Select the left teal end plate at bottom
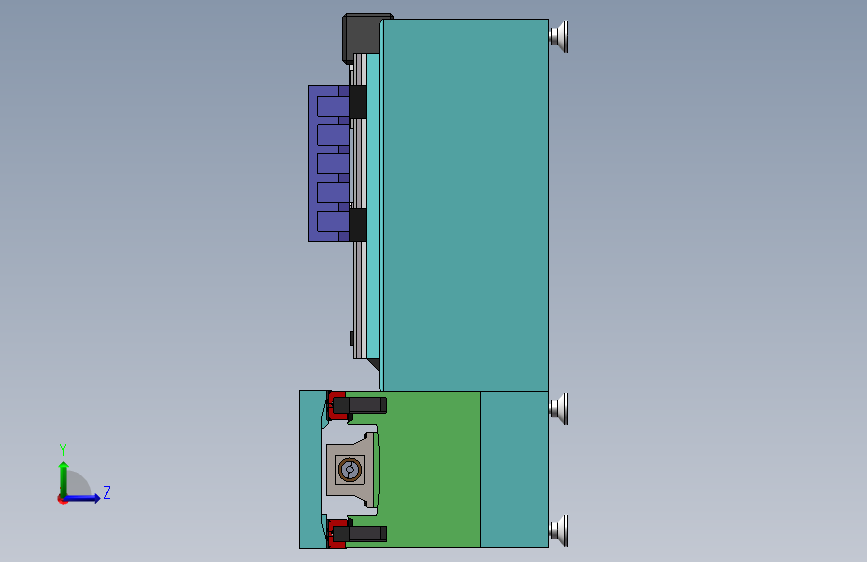867x562 pixels. coord(311,469)
